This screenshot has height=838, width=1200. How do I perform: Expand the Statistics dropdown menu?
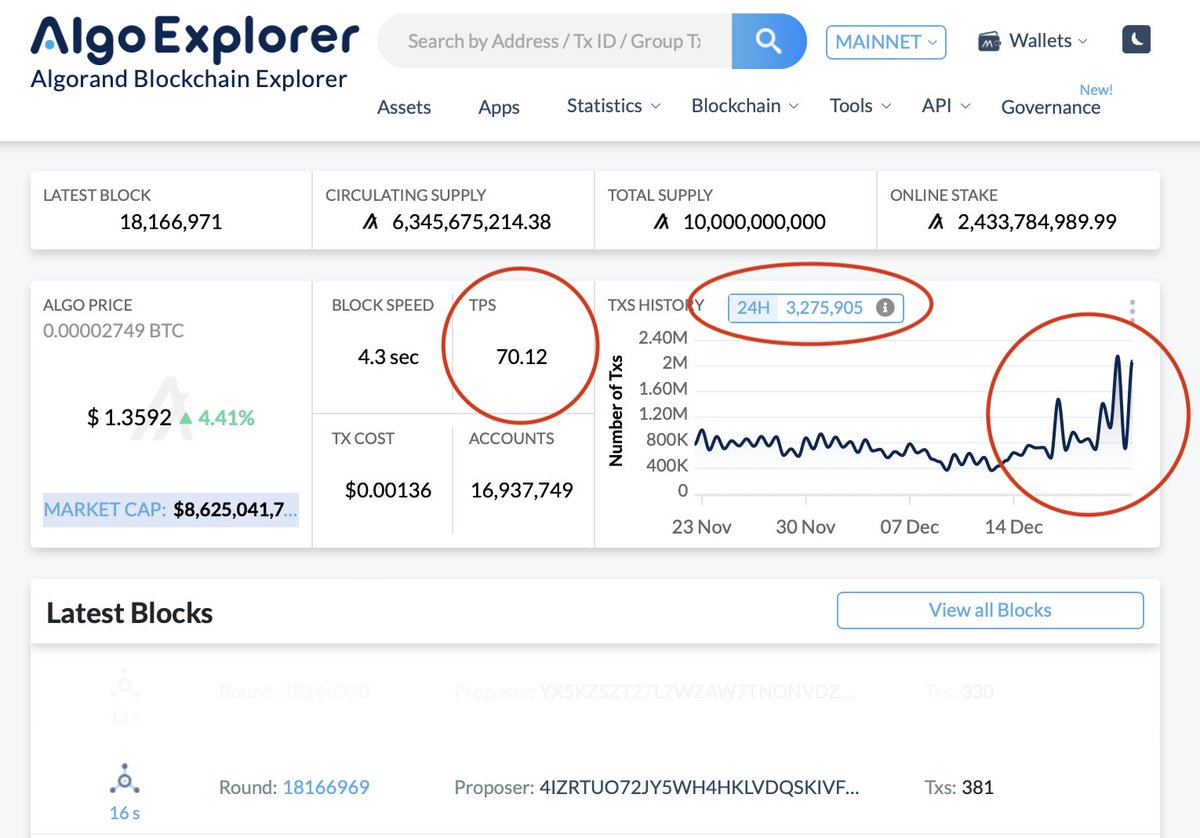tap(613, 105)
